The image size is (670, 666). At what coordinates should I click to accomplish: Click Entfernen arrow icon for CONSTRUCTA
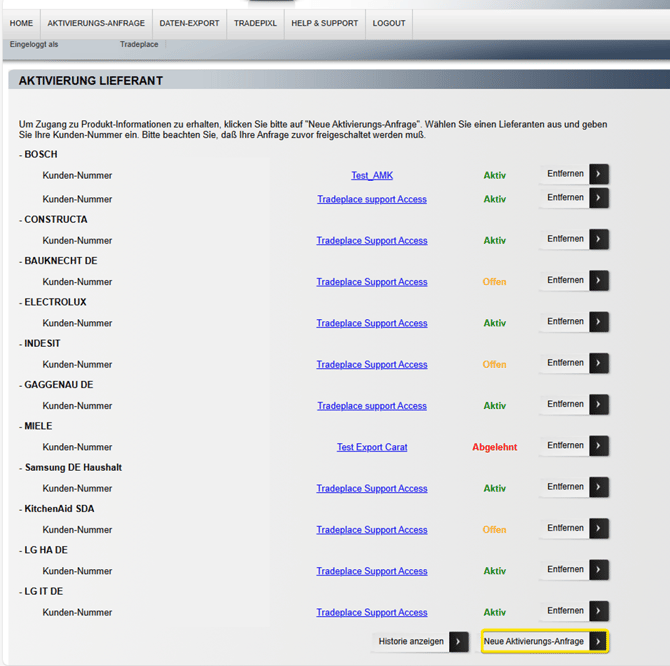click(x=599, y=239)
